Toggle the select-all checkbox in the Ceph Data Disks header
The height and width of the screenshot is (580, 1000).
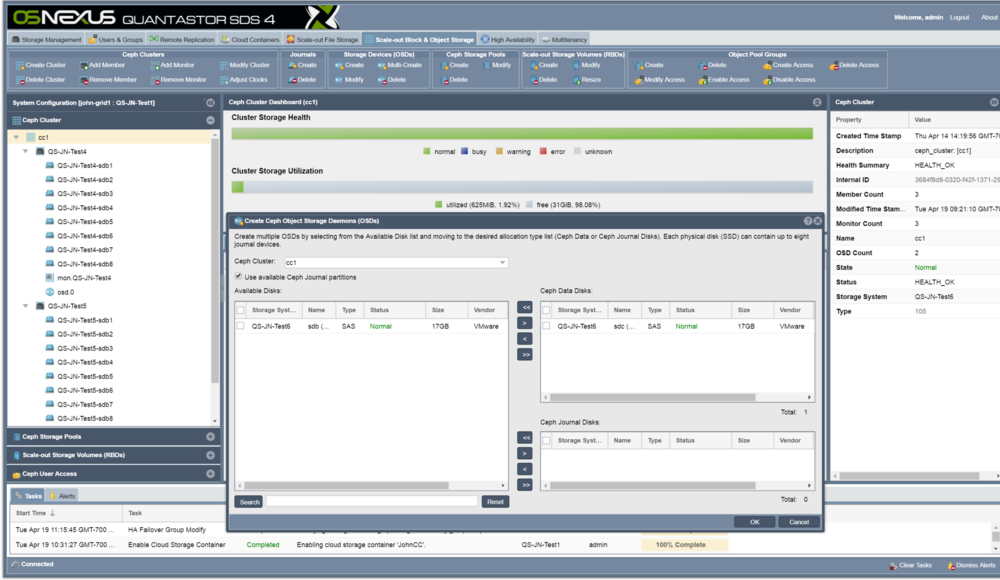click(x=547, y=310)
